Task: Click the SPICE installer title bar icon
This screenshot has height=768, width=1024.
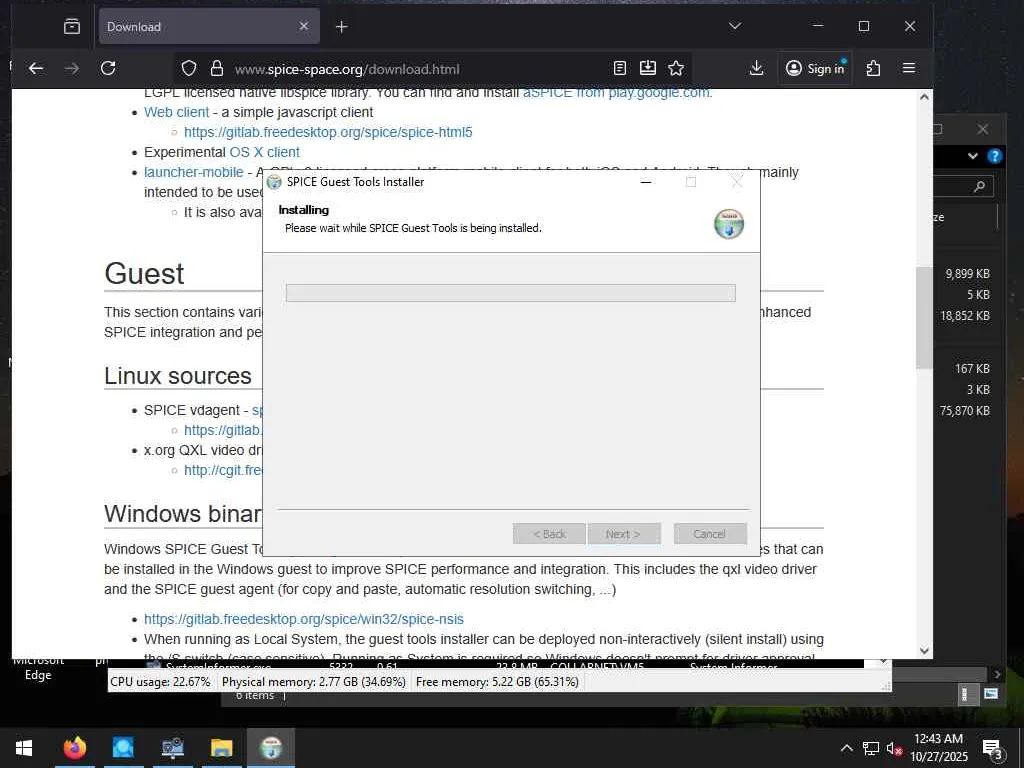Action: tap(274, 182)
